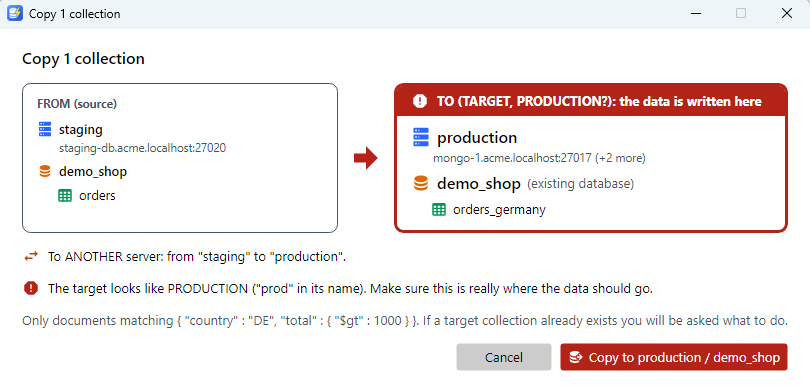Select the "orders_germany" collection name
Image resolution: width=810 pixels, height=389 pixels.
499,210
